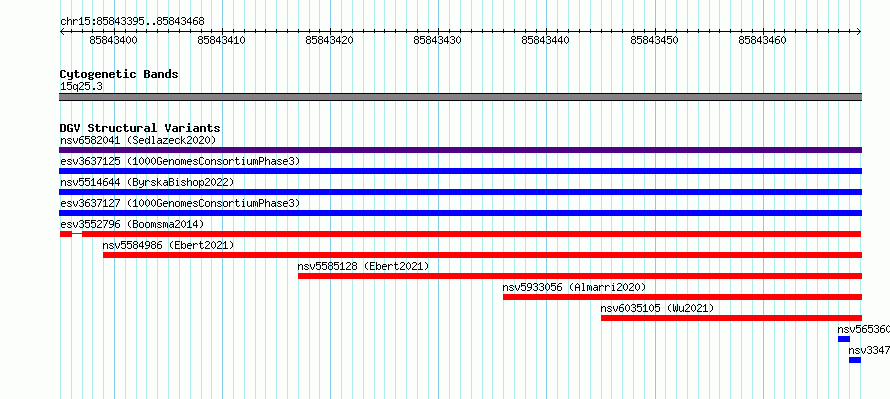Click the left arrow end of the ruler
890x399 pixels.
(62, 32)
